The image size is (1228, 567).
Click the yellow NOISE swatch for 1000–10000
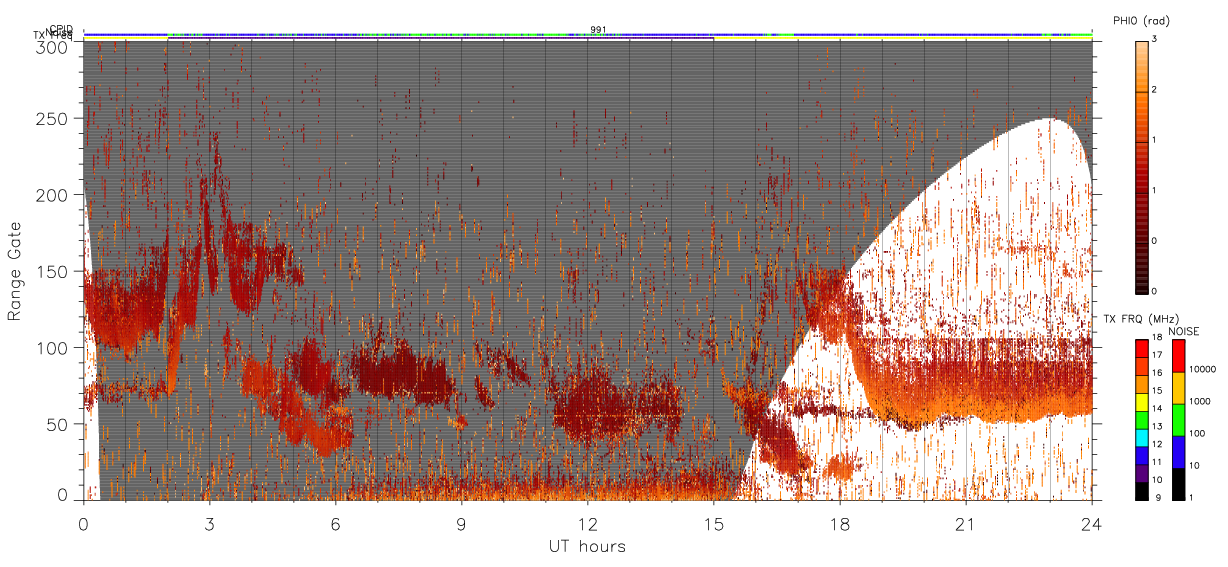pos(1177,387)
